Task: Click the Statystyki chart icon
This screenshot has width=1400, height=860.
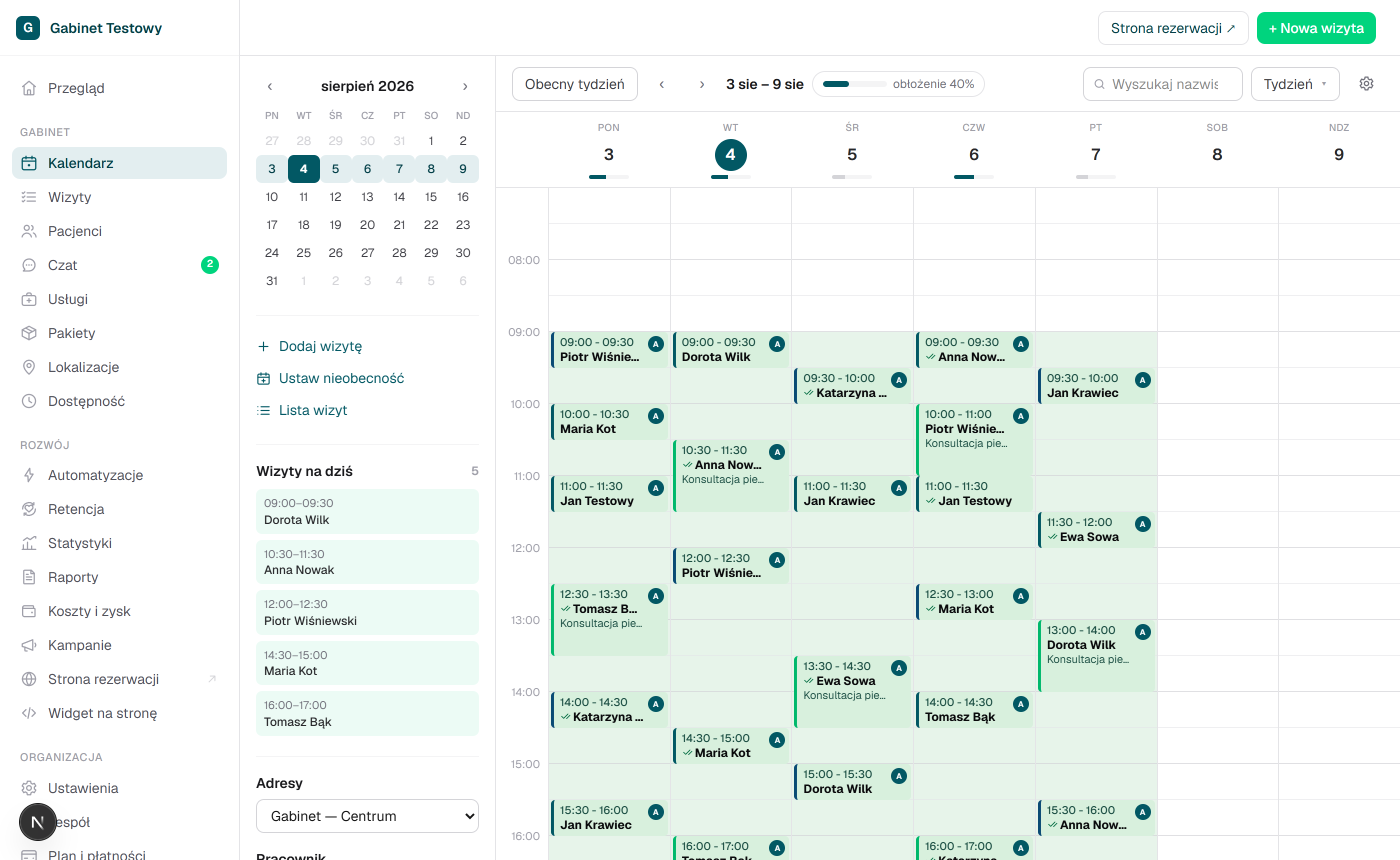Action: coord(29,543)
